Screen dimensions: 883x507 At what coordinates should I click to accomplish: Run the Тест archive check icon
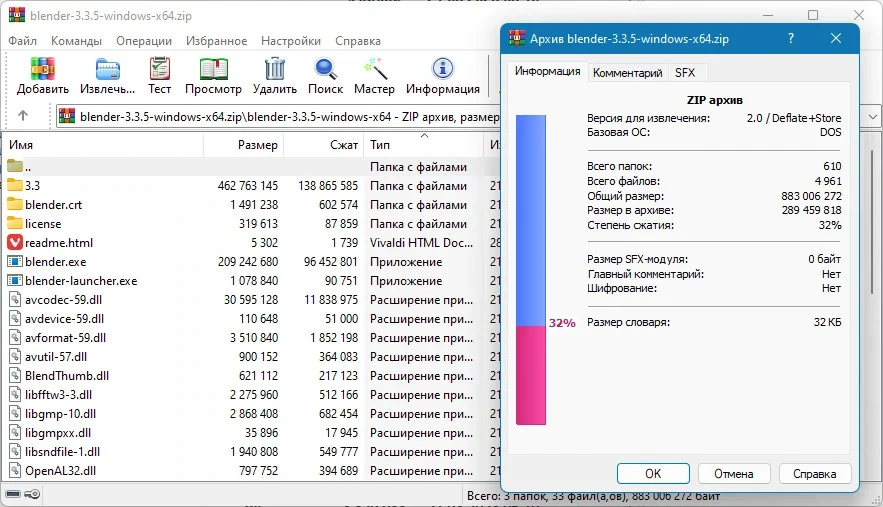(159, 75)
